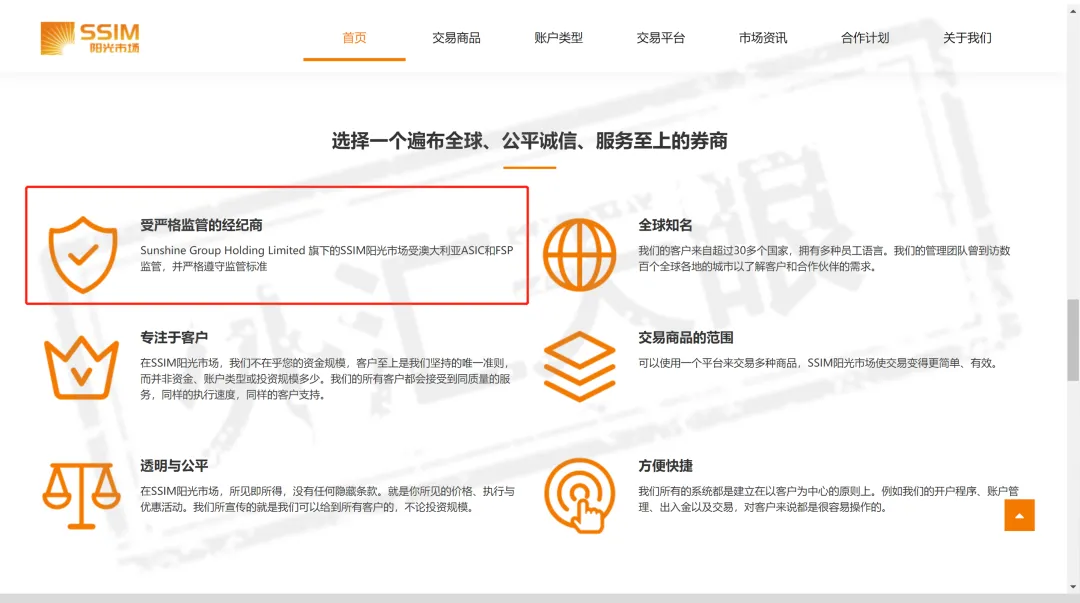
Task: Click the Sunshine Group Holding Limited description text
Action: pos(326,258)
